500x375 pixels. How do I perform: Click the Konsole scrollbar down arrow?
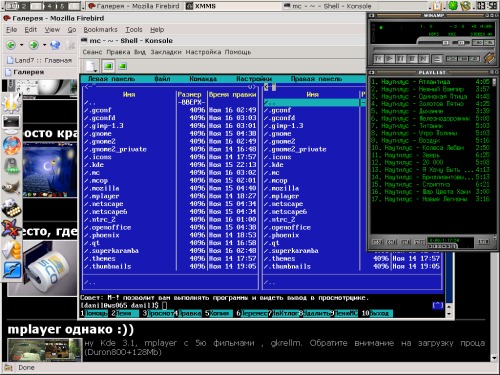449,313
